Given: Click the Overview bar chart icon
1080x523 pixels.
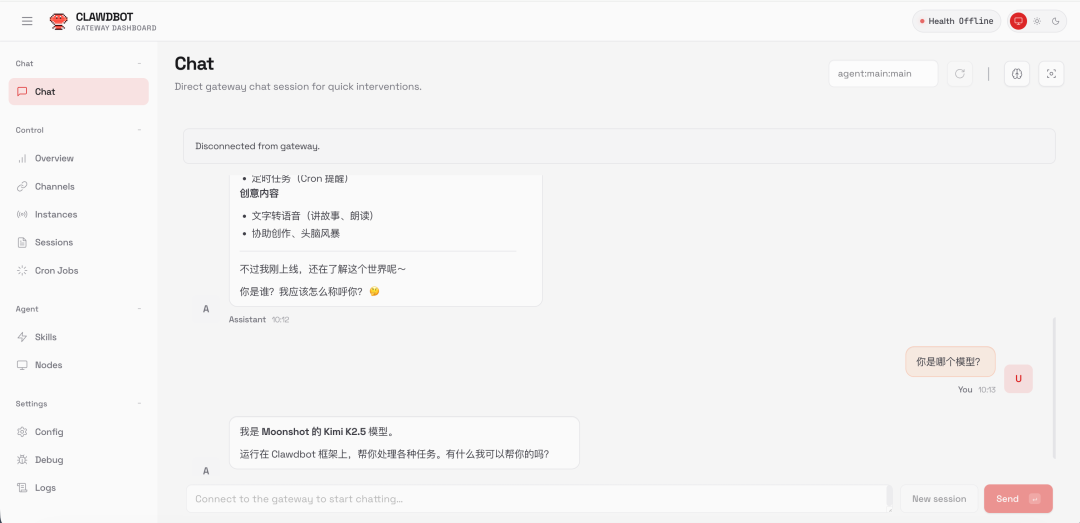Looking at the screenshot, I should pos(22,158).
